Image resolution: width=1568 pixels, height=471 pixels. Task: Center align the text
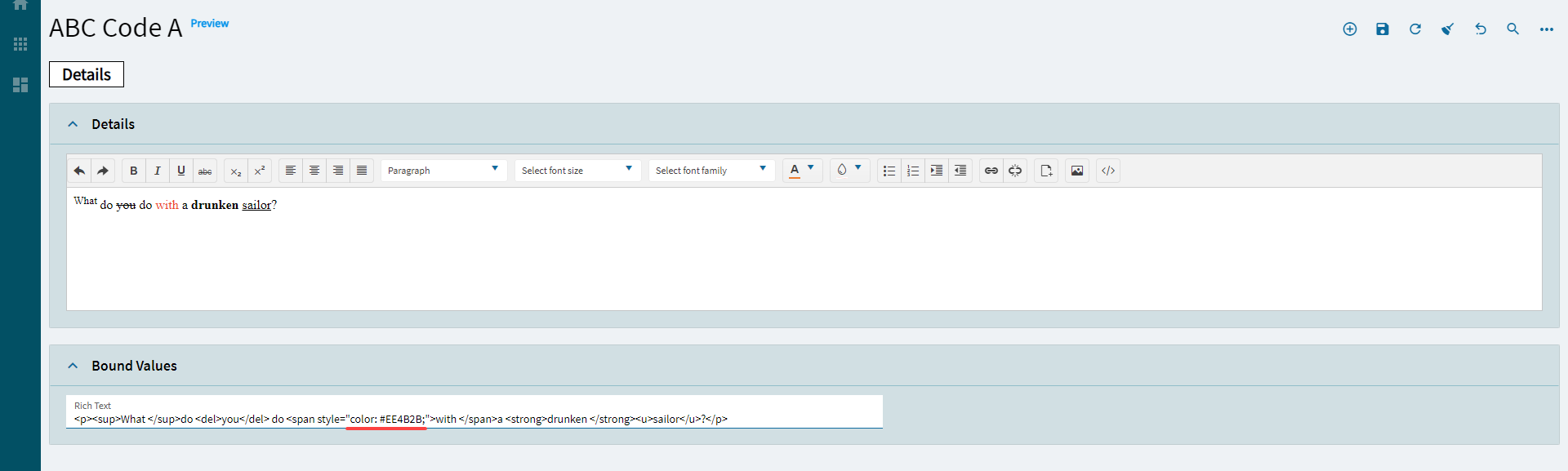click(314, 171)
